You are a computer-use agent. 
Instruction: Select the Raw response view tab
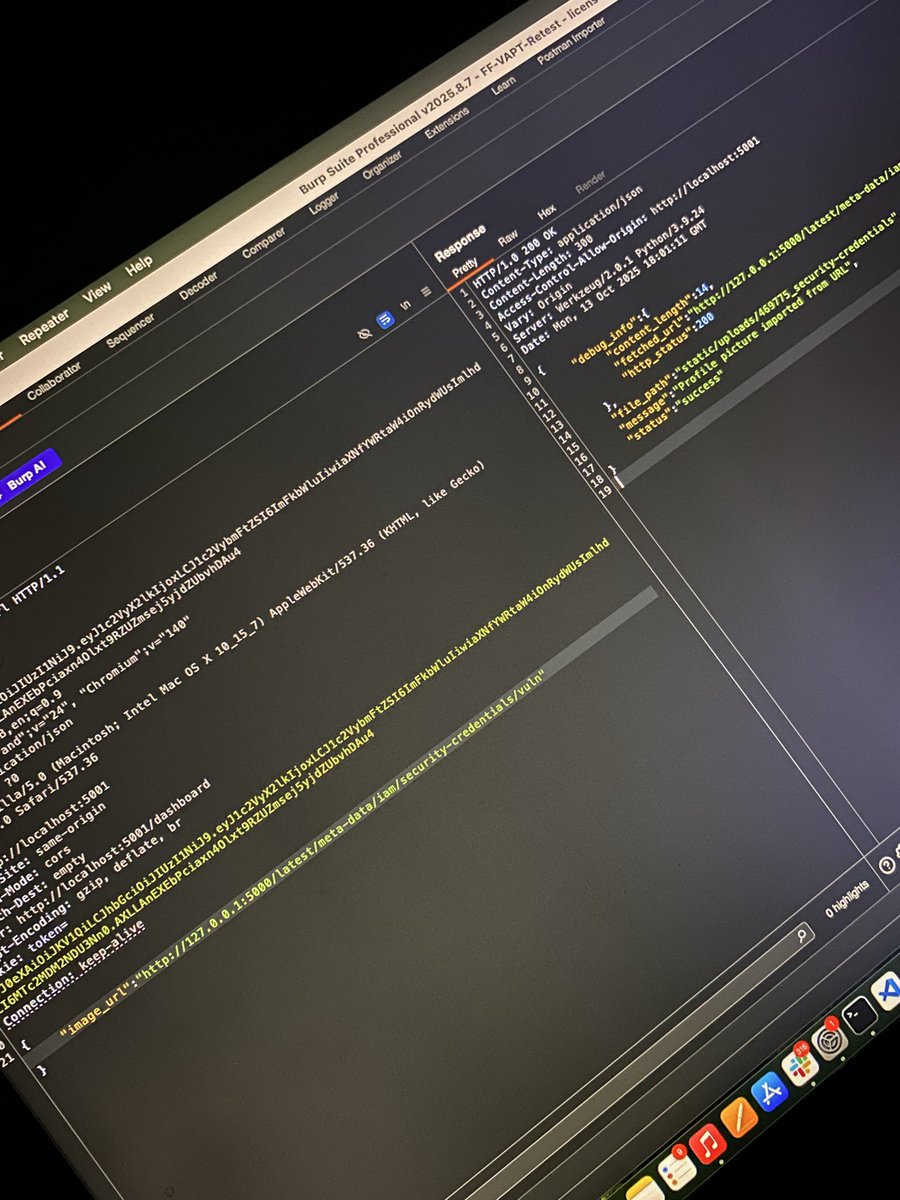pyautogui.click(x=508, y=238)
